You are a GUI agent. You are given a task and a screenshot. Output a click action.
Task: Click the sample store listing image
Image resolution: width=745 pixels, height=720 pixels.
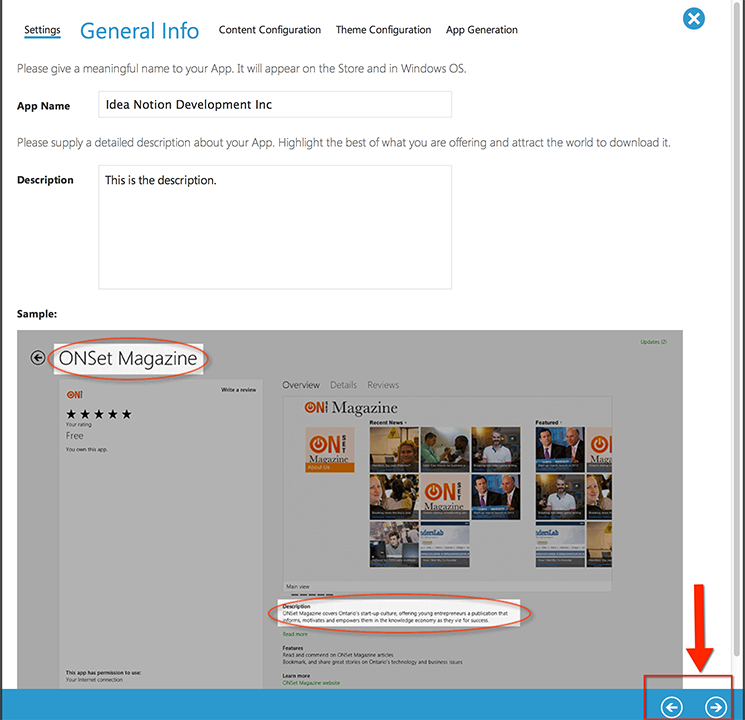pos(350,509)
